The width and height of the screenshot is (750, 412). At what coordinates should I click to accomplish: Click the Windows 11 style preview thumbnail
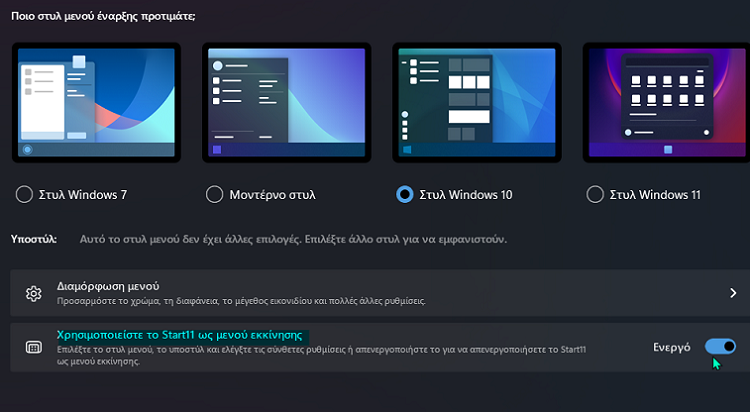point(666,102)
